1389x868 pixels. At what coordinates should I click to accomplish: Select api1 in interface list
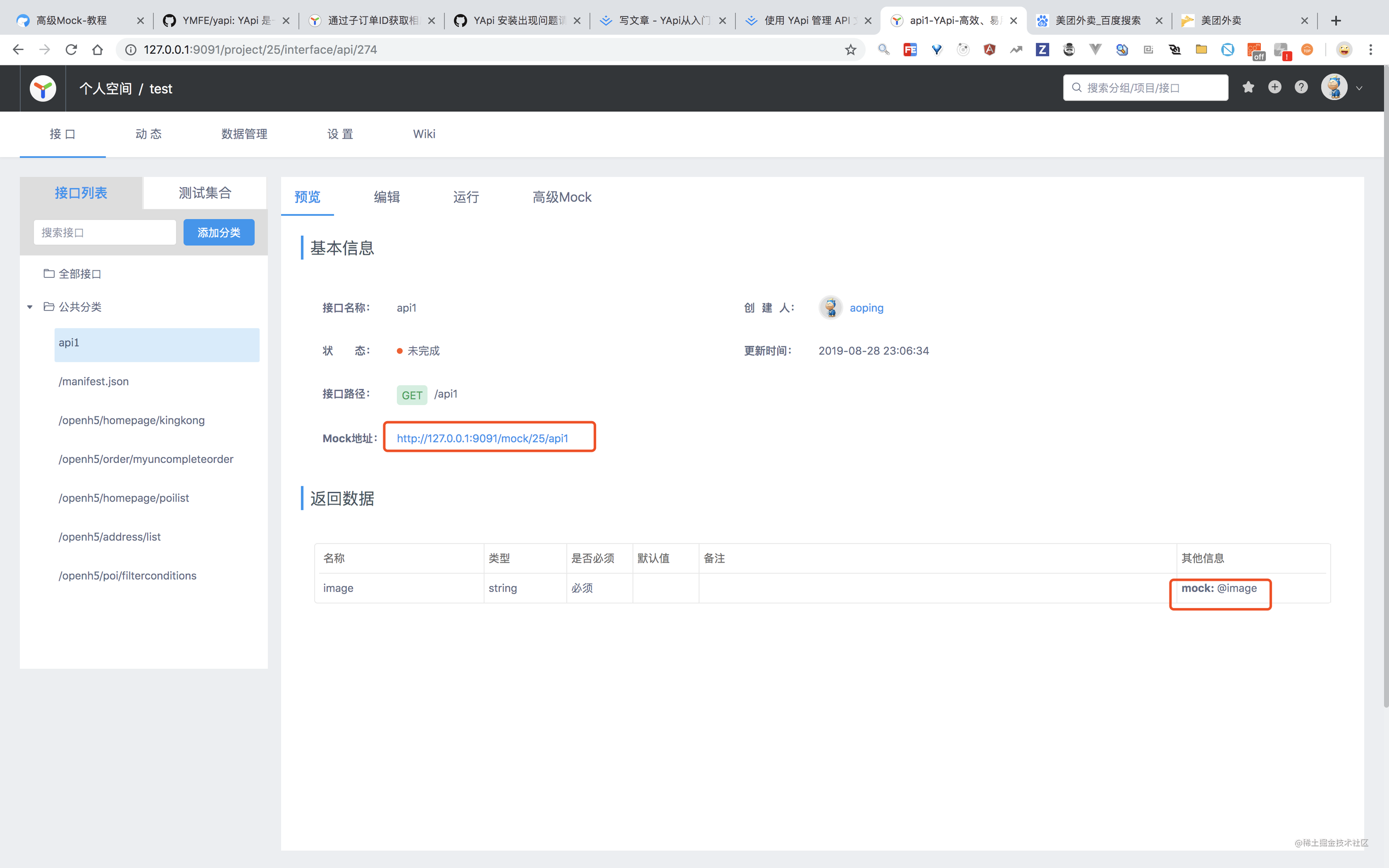click(x=157, y=345)
